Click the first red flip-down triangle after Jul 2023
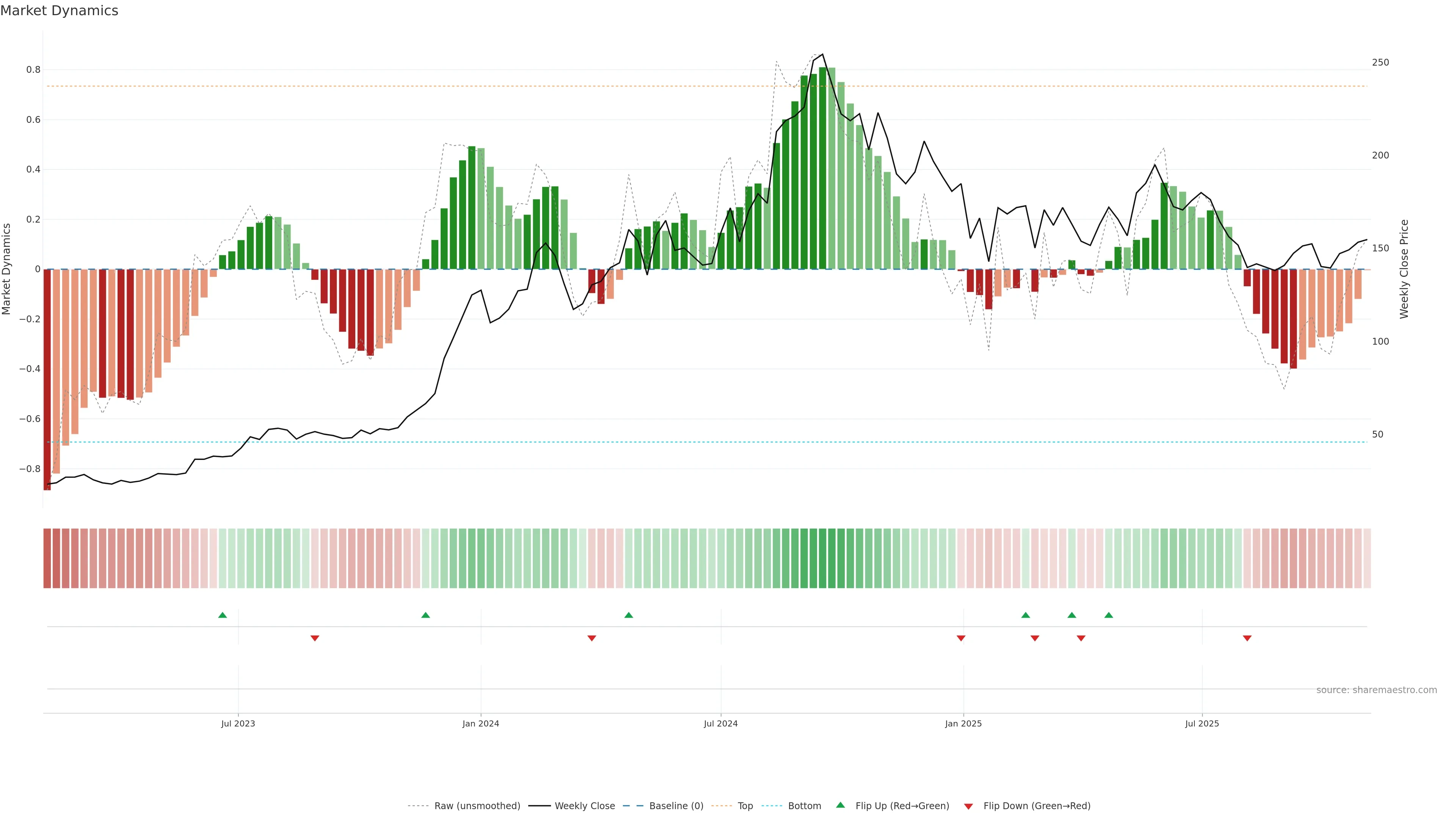 pos(315,638)
